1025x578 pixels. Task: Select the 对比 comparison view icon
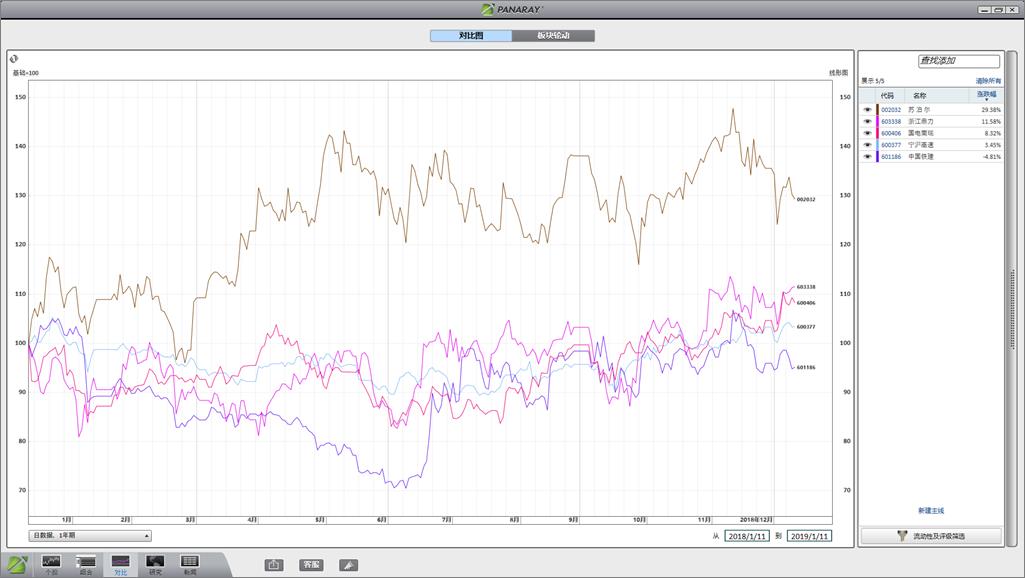(x=120, y=564)
